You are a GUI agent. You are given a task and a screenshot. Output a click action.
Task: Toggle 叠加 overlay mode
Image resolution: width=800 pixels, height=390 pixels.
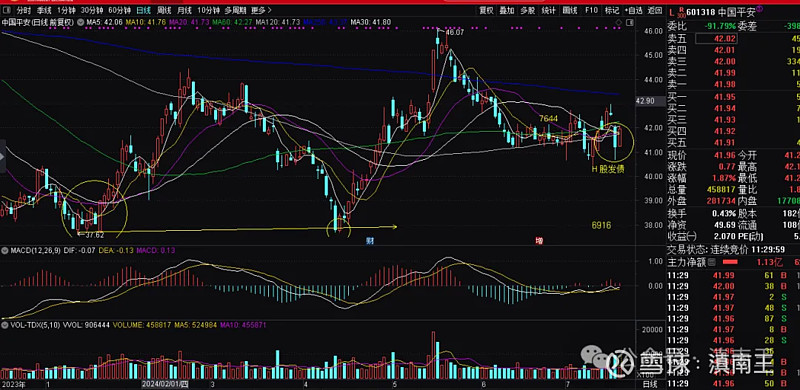pos(507,10)
